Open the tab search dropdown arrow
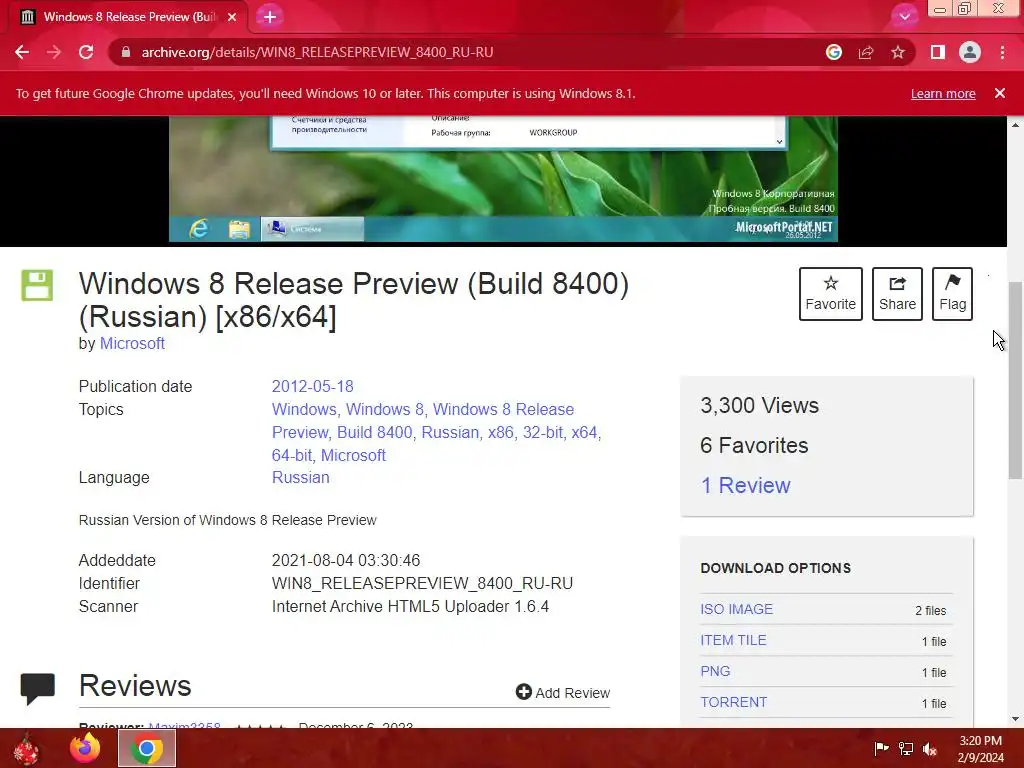 coord(904,17)
